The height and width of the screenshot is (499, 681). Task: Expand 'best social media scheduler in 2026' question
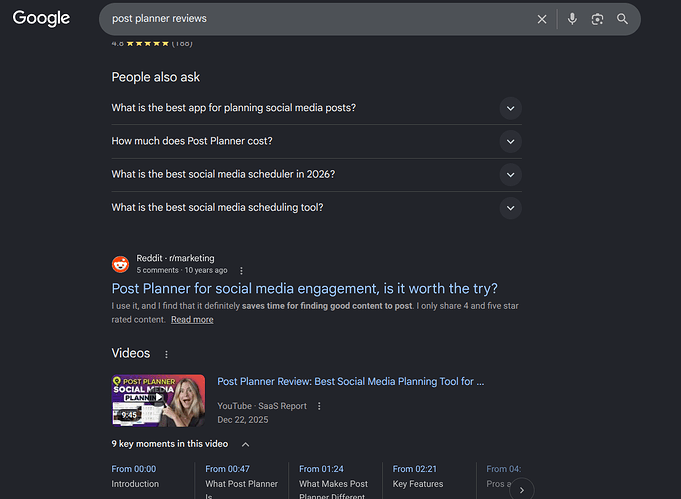coord(317,175)
